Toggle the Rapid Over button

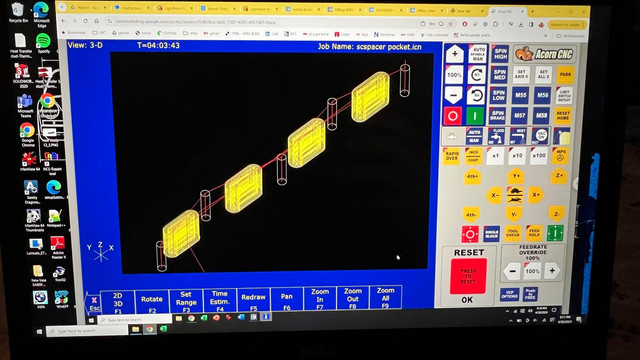451,156
